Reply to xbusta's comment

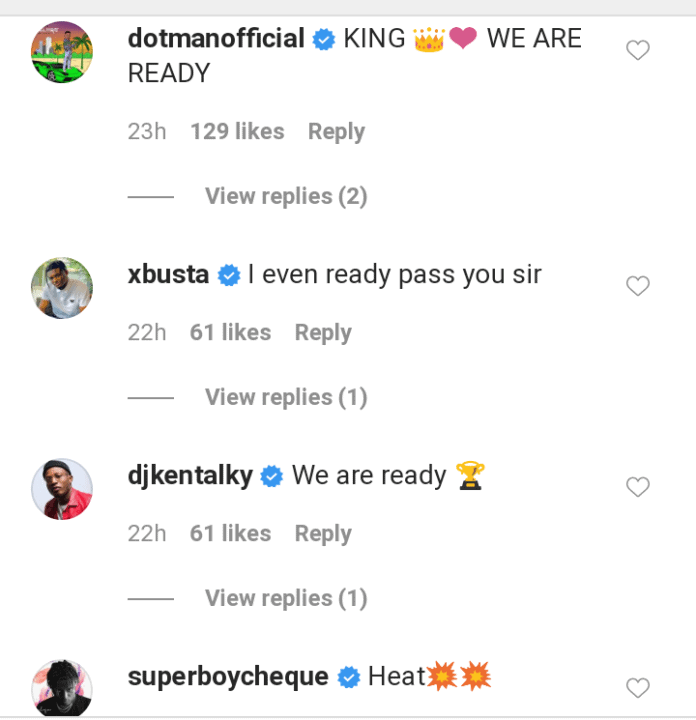(323, 333)
